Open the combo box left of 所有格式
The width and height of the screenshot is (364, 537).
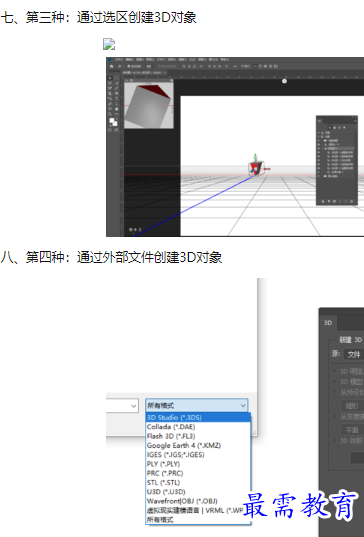point(122,405)
